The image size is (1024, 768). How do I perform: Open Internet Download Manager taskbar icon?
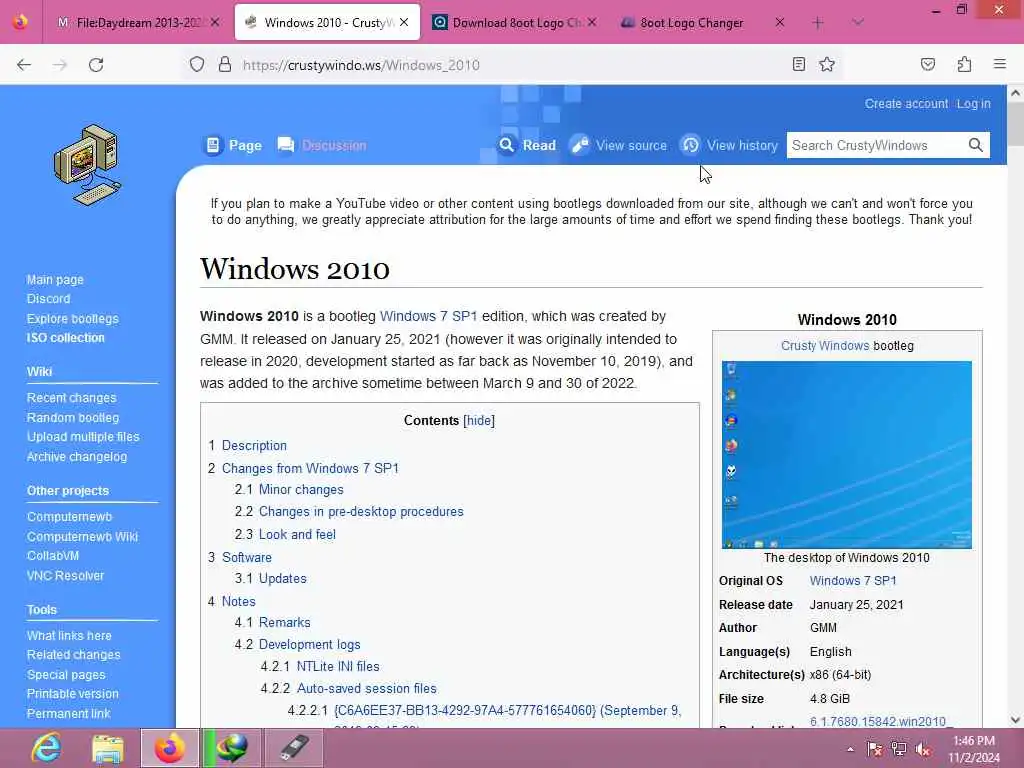tap(231, 748)
